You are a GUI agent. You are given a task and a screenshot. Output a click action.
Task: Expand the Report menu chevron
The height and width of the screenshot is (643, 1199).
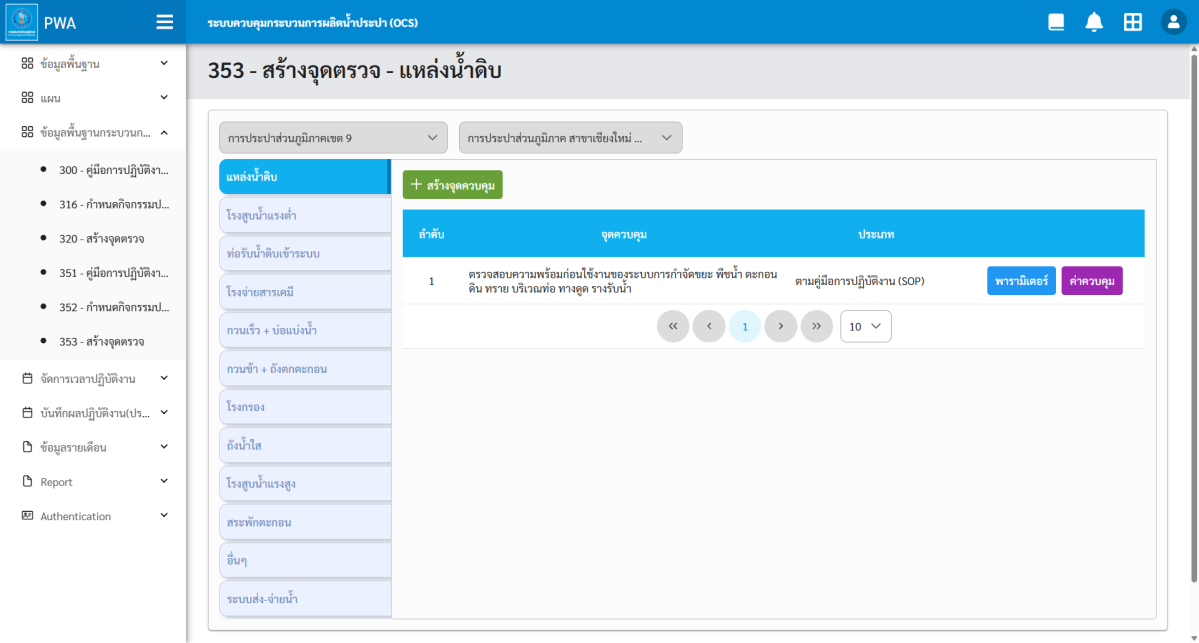click(164, 482)
